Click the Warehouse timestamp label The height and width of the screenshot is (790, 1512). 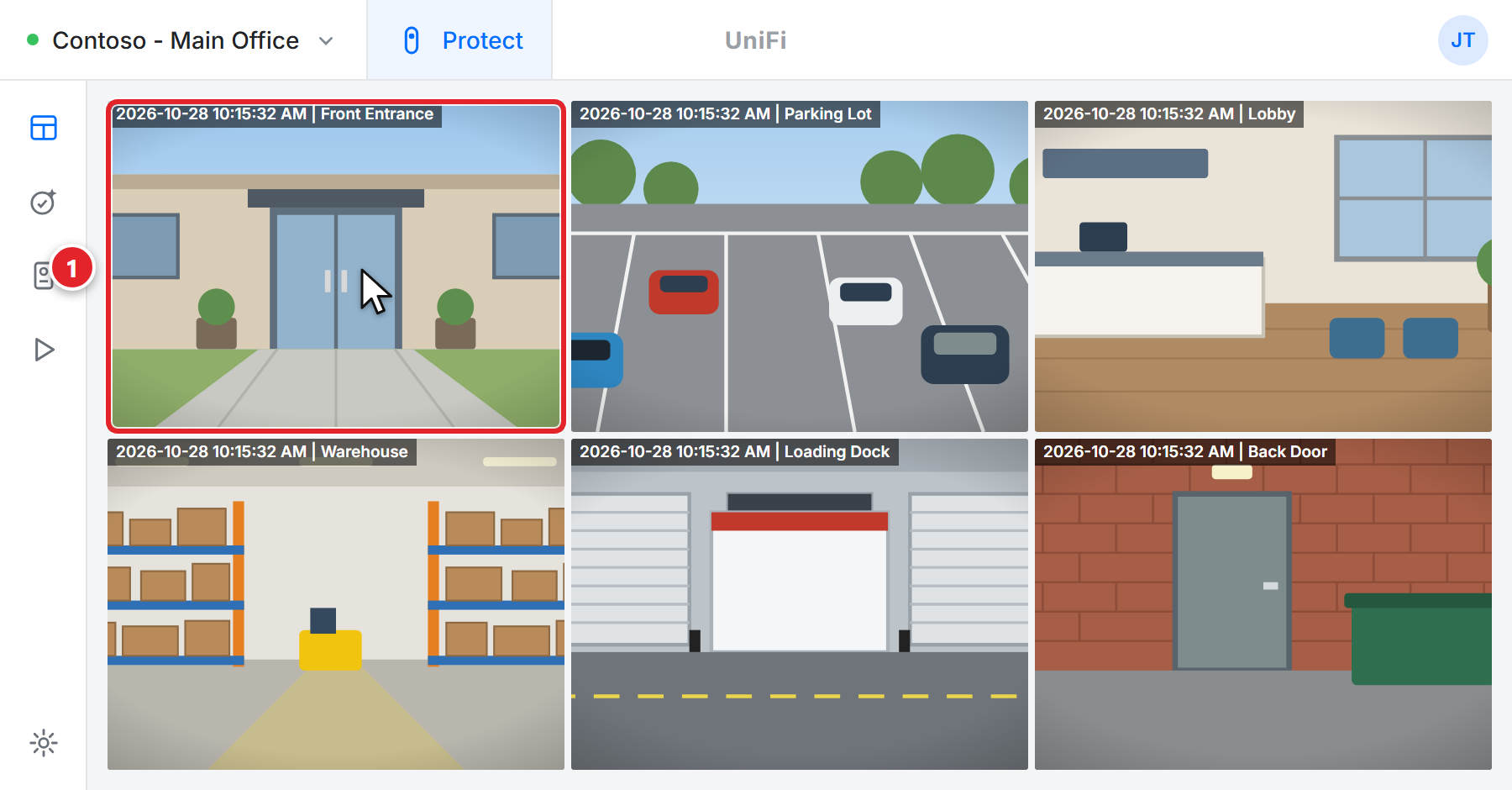click(262, 452)
